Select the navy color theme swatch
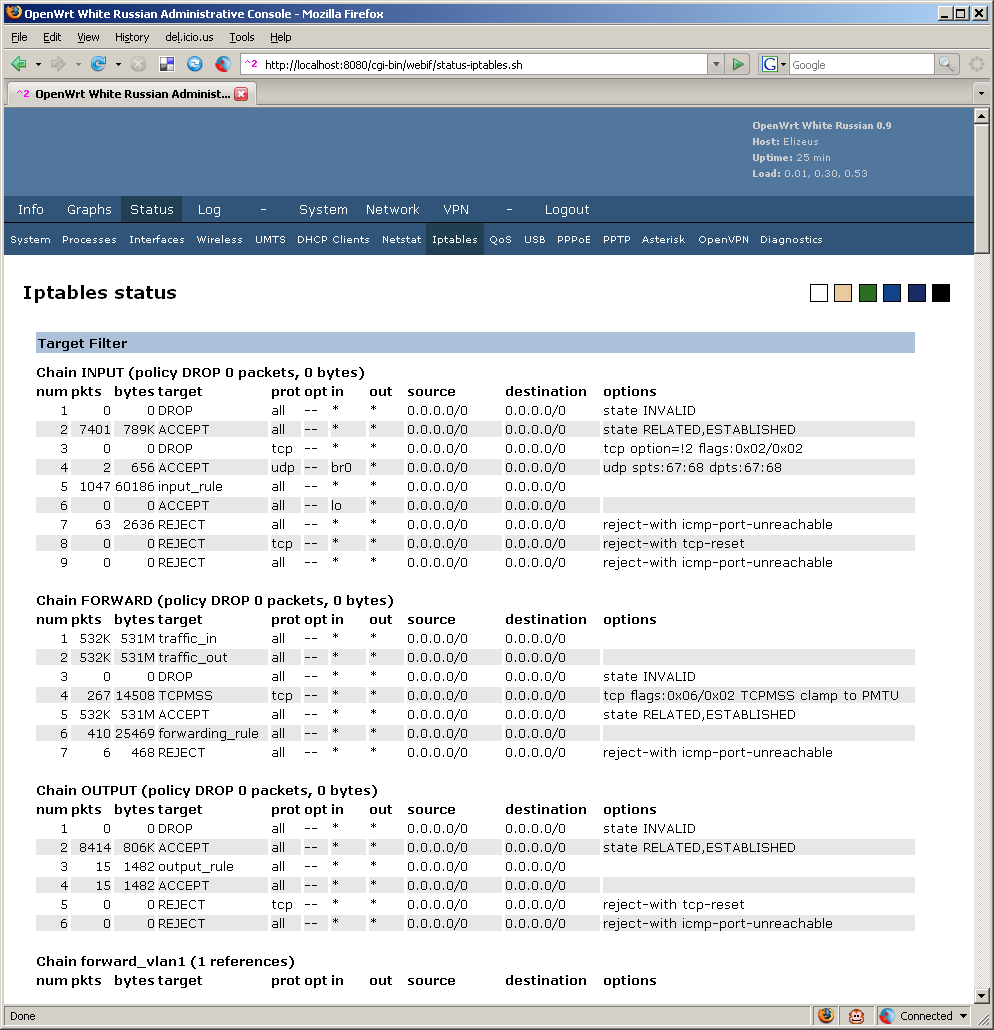This screenshot has width=994, height=1030. coord(916,293)
